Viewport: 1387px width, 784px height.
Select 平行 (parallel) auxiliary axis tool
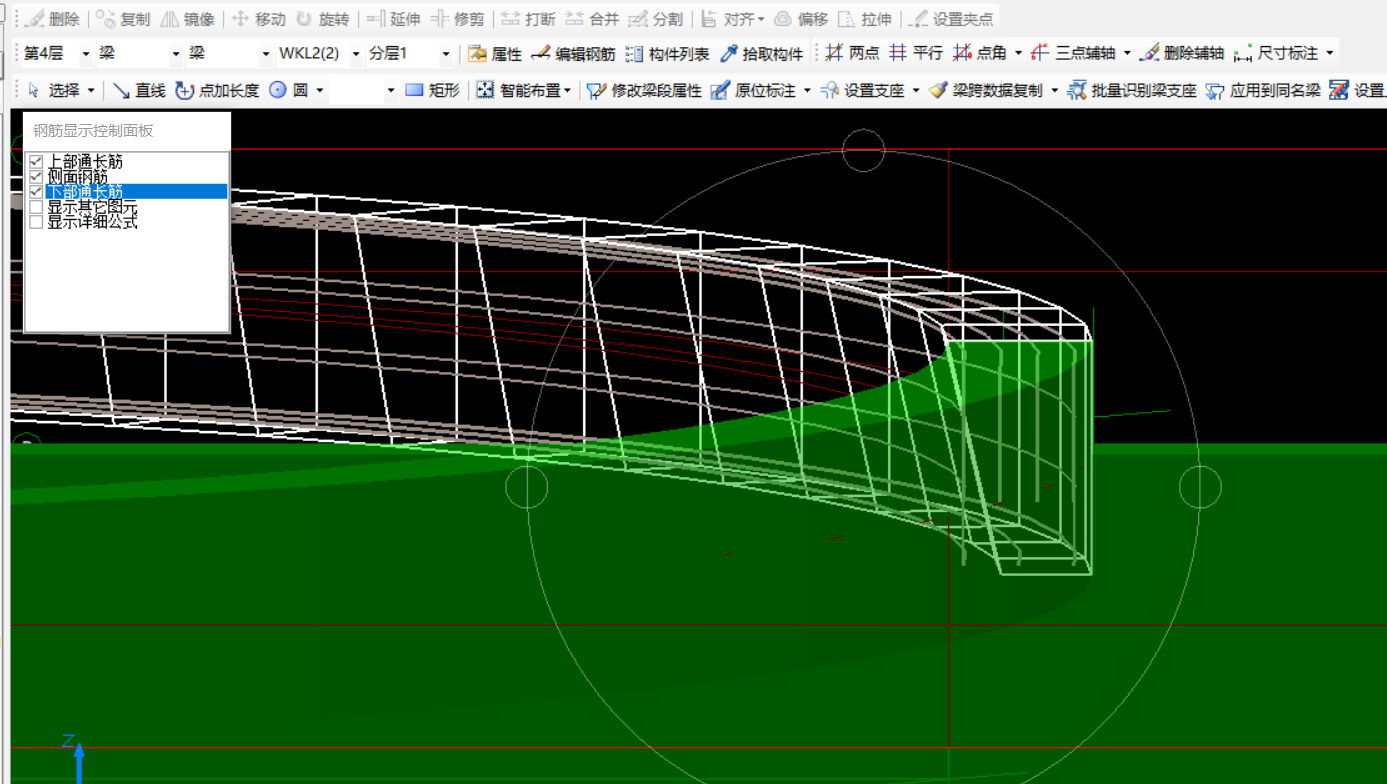(916, 53)
